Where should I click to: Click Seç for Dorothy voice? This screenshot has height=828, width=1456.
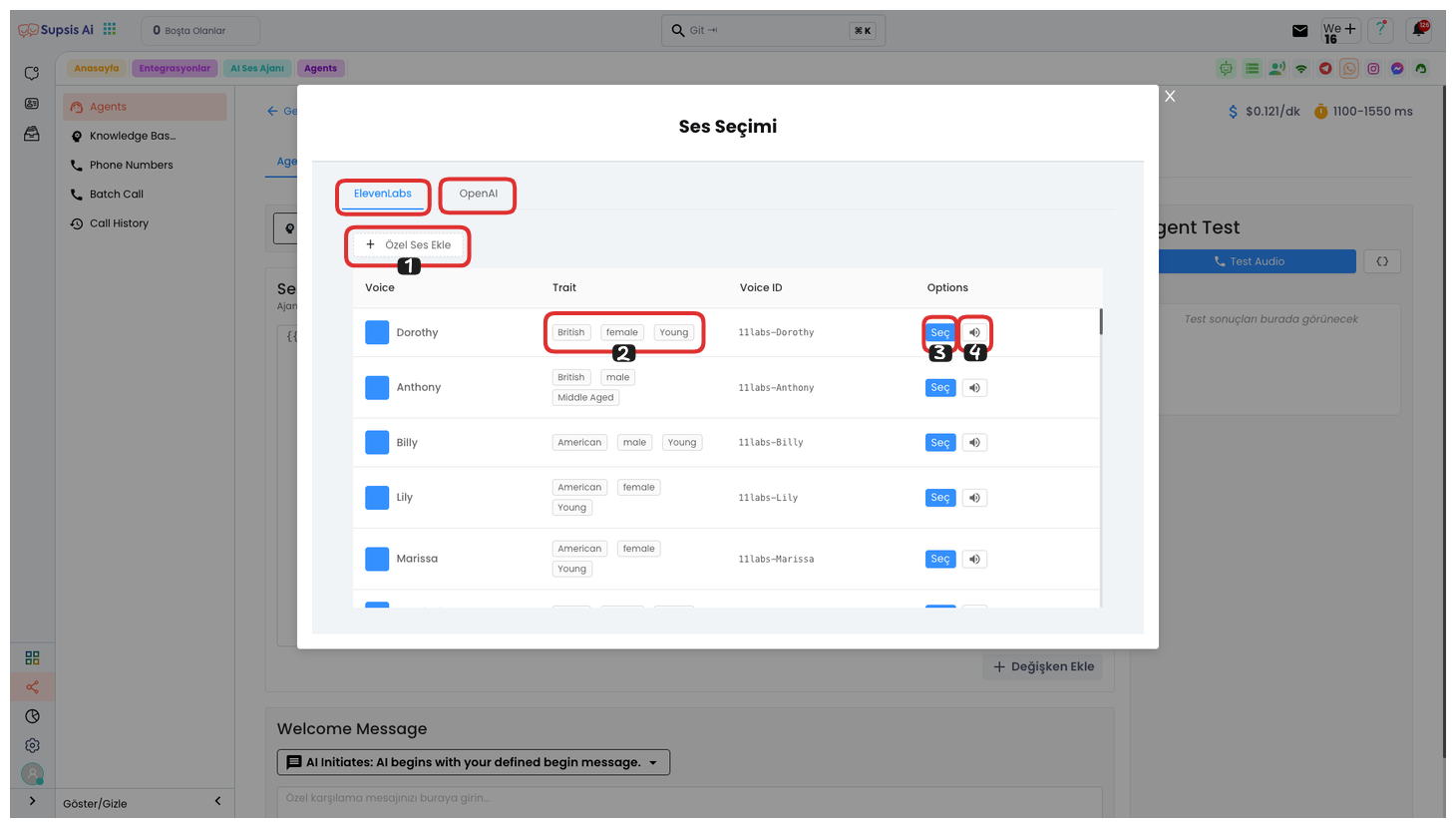pos(940,332)
